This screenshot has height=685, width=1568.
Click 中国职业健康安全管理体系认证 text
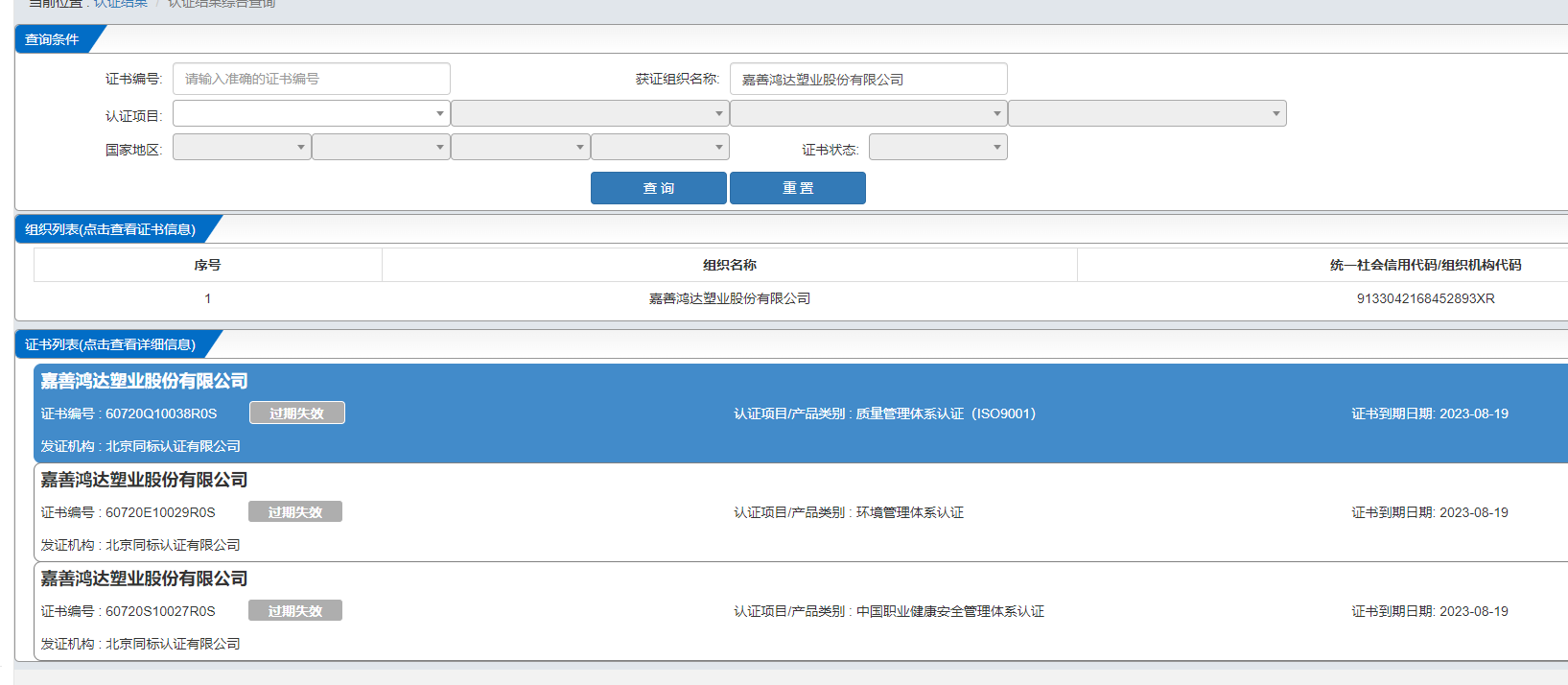tap(950, 611)
